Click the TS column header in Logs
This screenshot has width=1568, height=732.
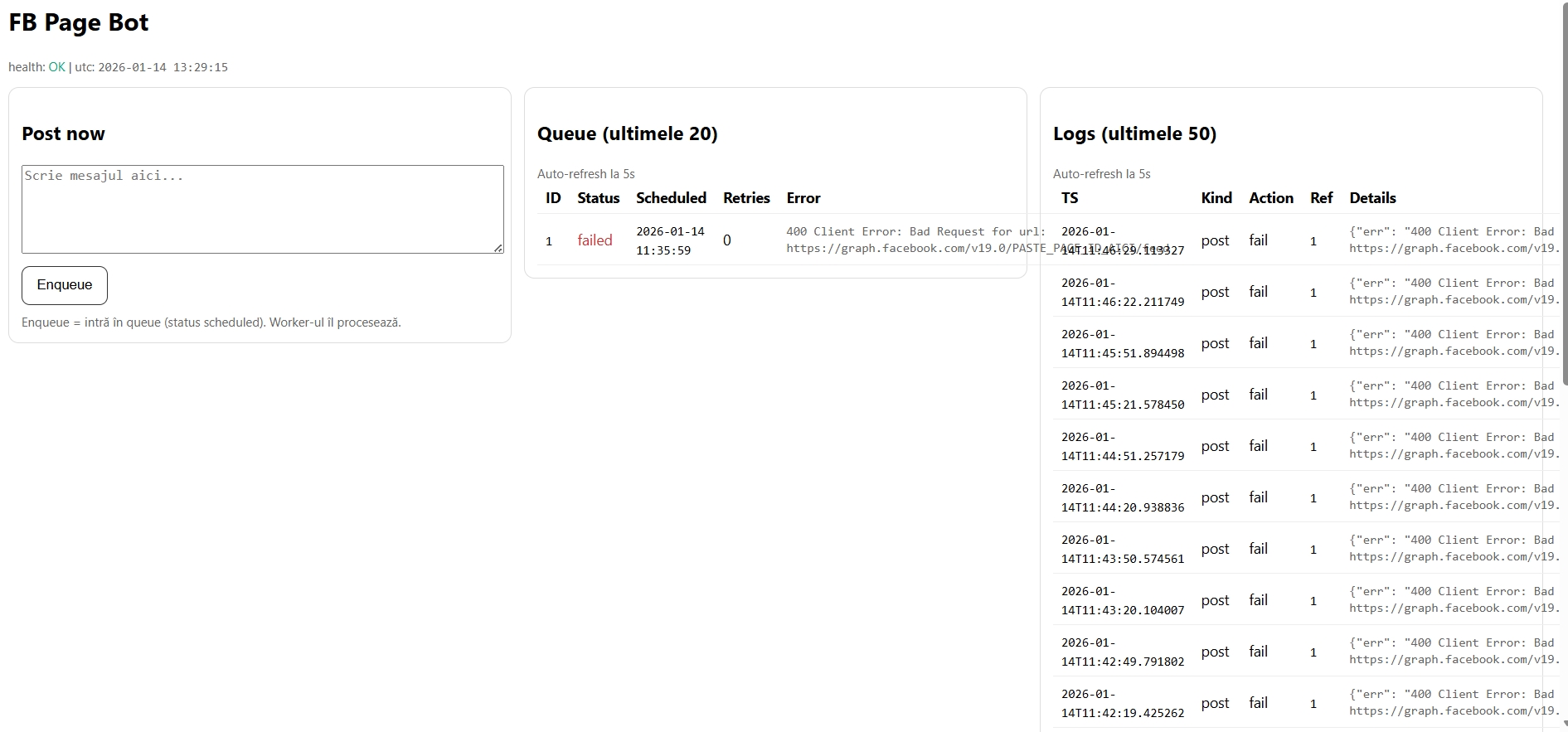tap(1070, 198)
